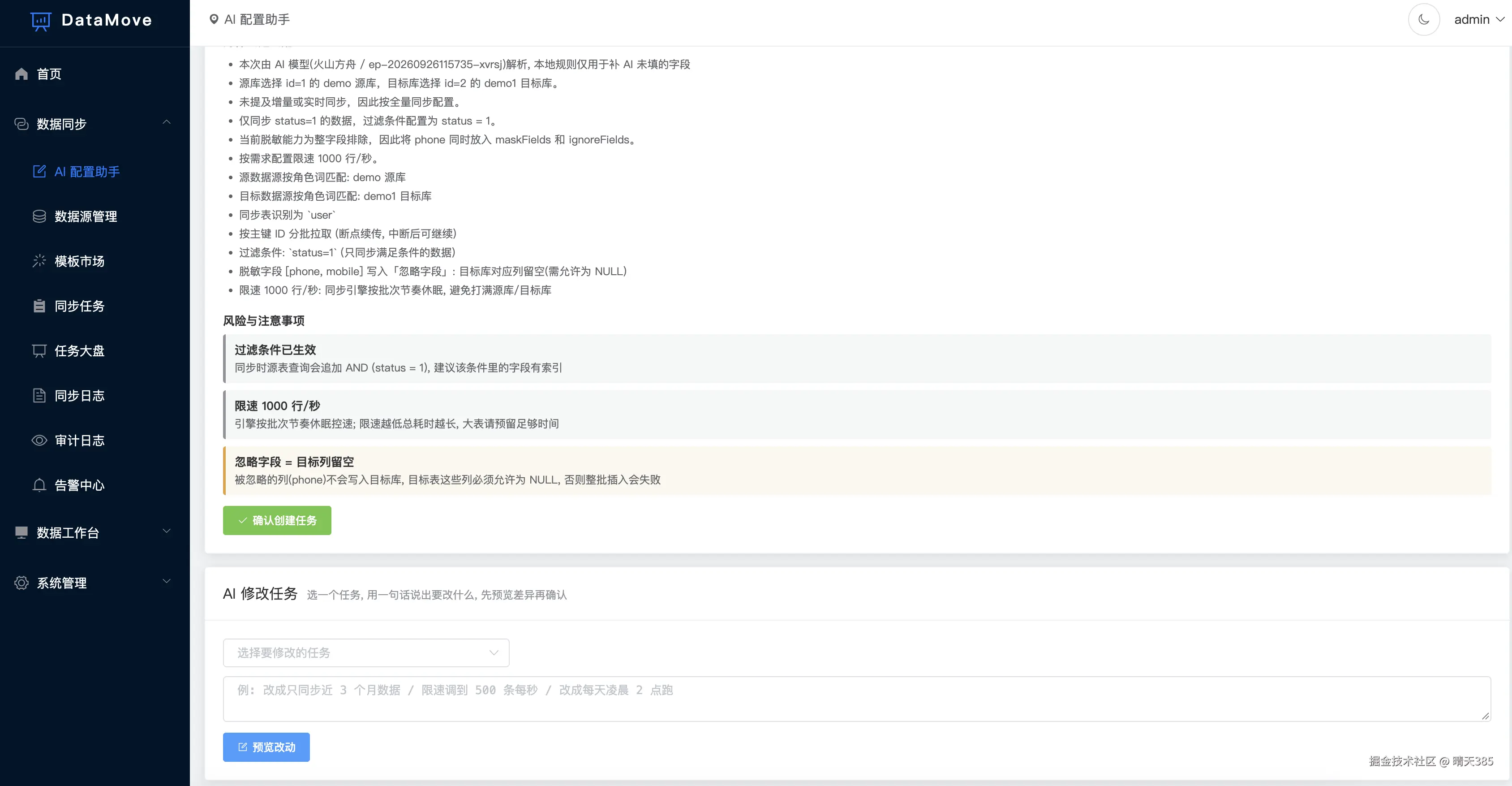Click the 审计日志 eye icon

39,441
